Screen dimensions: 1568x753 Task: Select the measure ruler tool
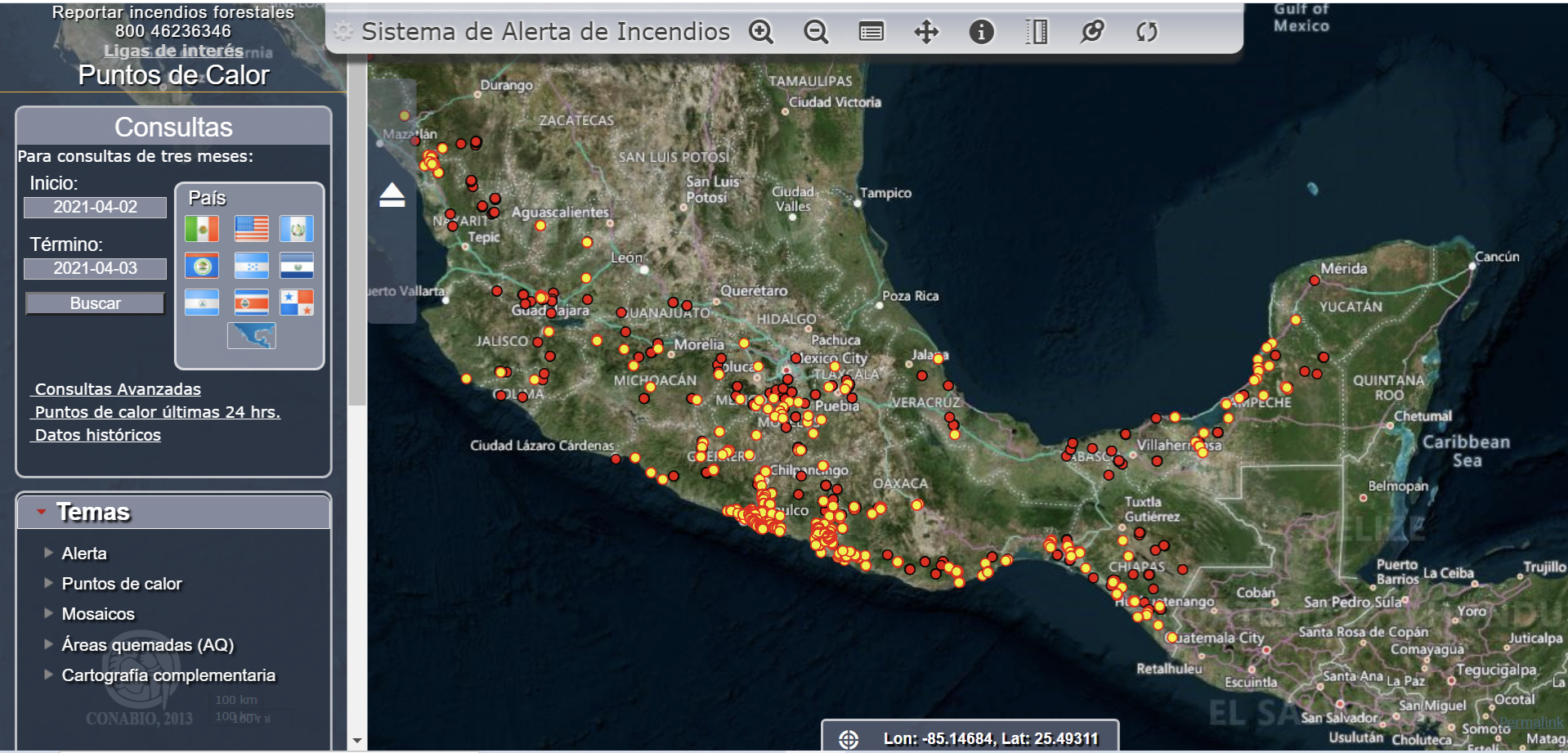(1037, 32)
